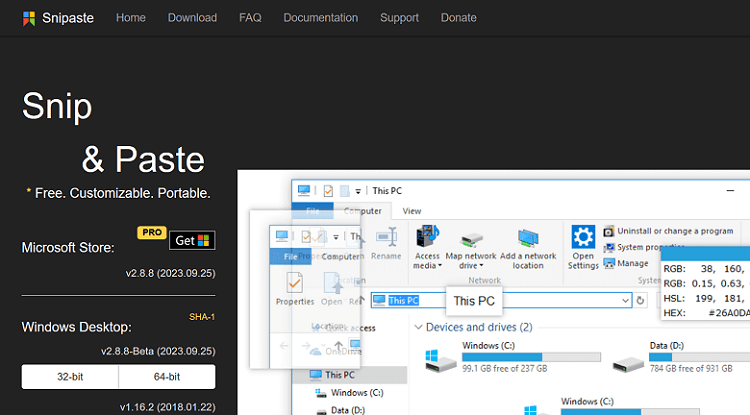Screen dimensions: 750x415
Task: Click the Map network drive icon
Action: [x=471, y=239]
